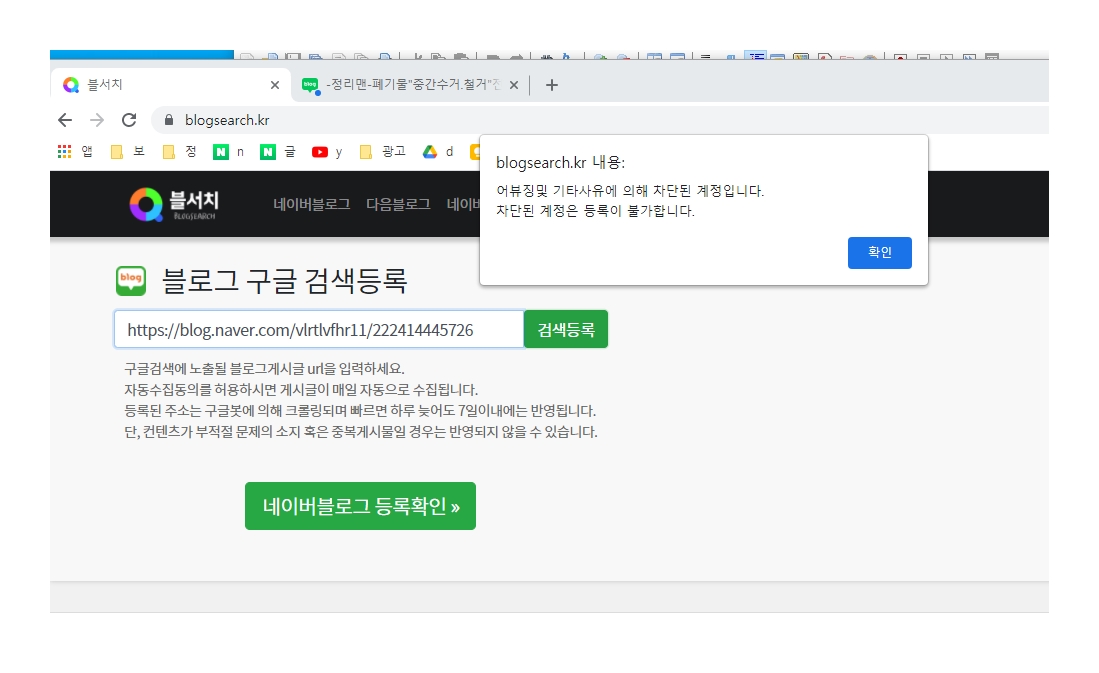Click text '구글검색에 노출될 블로그게시글 url을 입력하세요.'
The width and height of the screenshot is (1099, 673).
click(264, 369)
